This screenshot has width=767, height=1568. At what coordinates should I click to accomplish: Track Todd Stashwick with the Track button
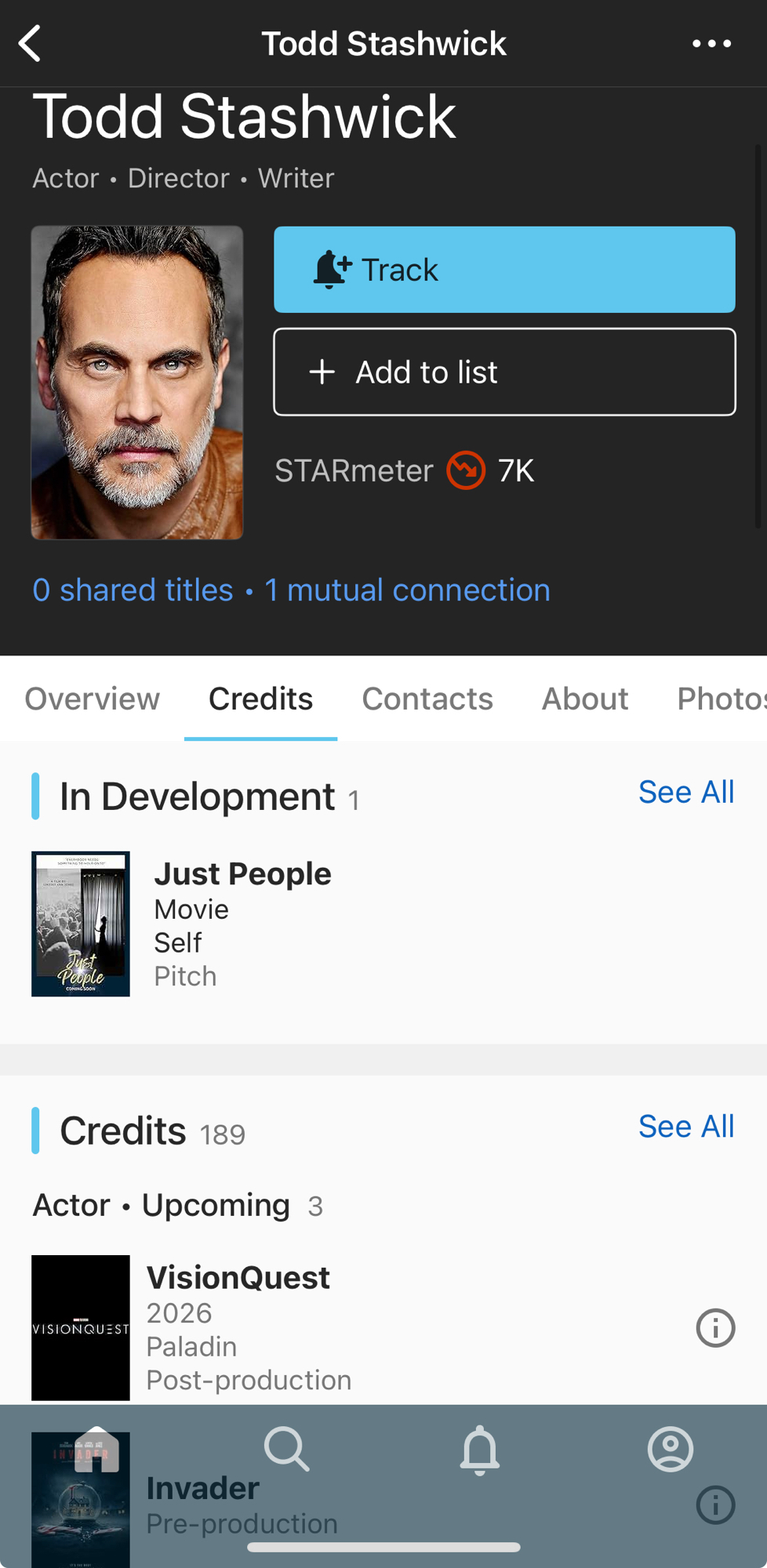pyautogui.click(x=504, y=270)
